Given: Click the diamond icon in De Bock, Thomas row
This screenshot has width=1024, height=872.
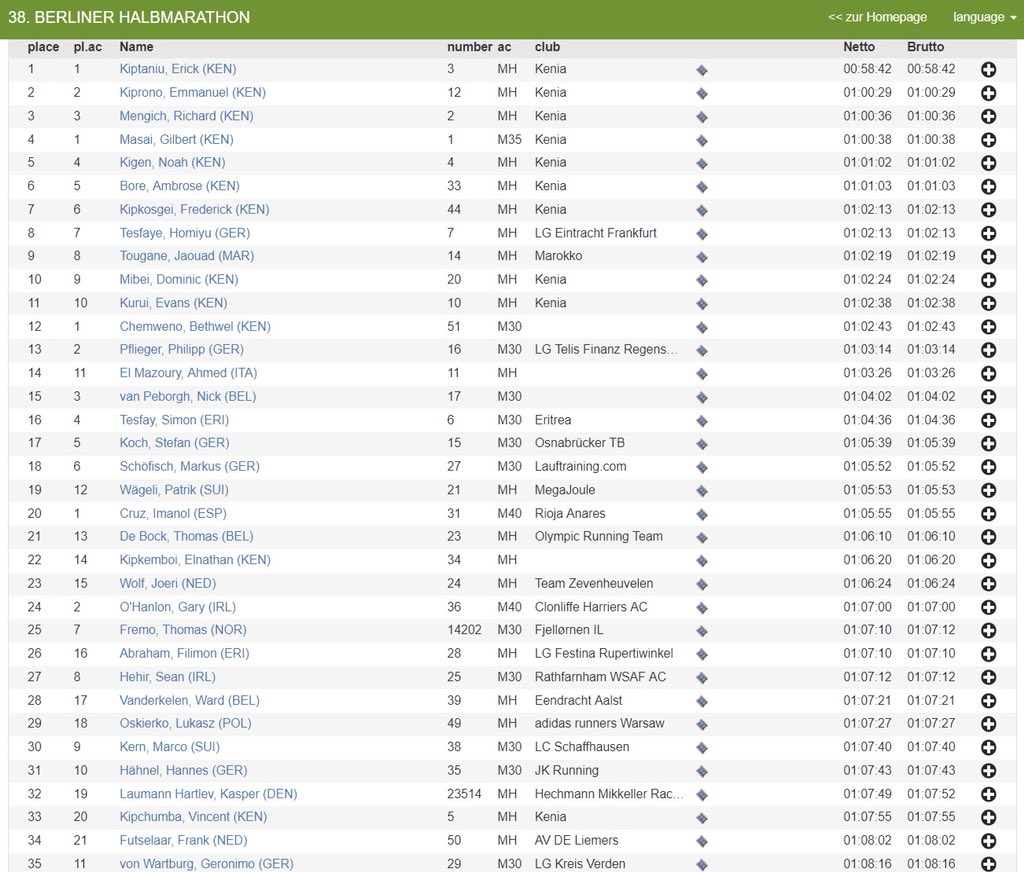Looking at the screenshot, I should click(702, 538).
